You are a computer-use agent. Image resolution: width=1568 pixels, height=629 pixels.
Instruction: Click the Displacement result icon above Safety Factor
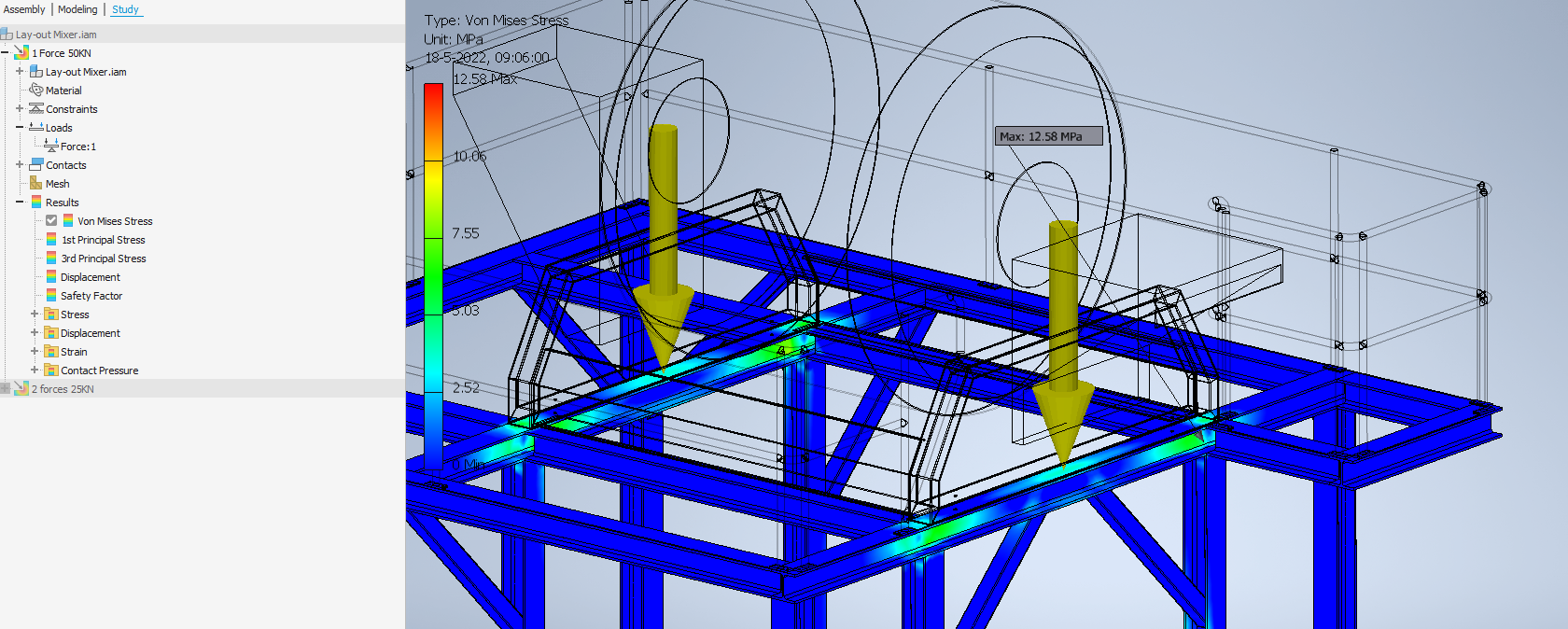pyautogui.click(x=51, y=277)
